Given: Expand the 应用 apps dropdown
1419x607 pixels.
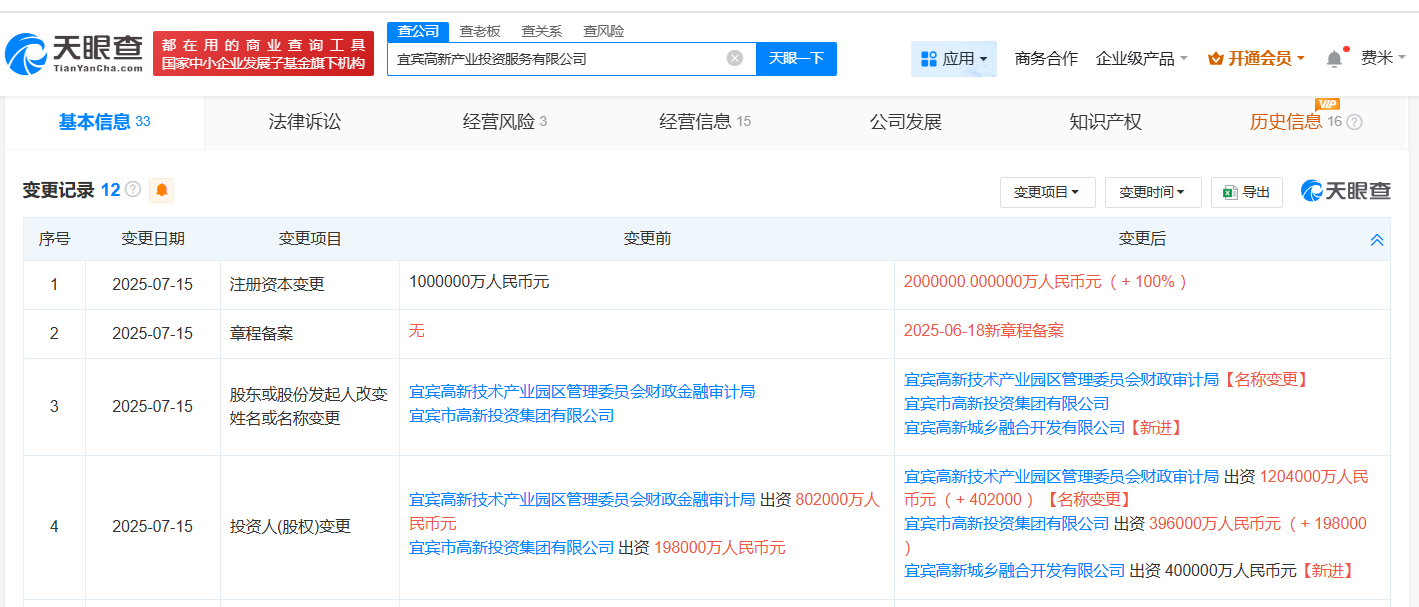Looking at the screenshot, I should [953, 59].
